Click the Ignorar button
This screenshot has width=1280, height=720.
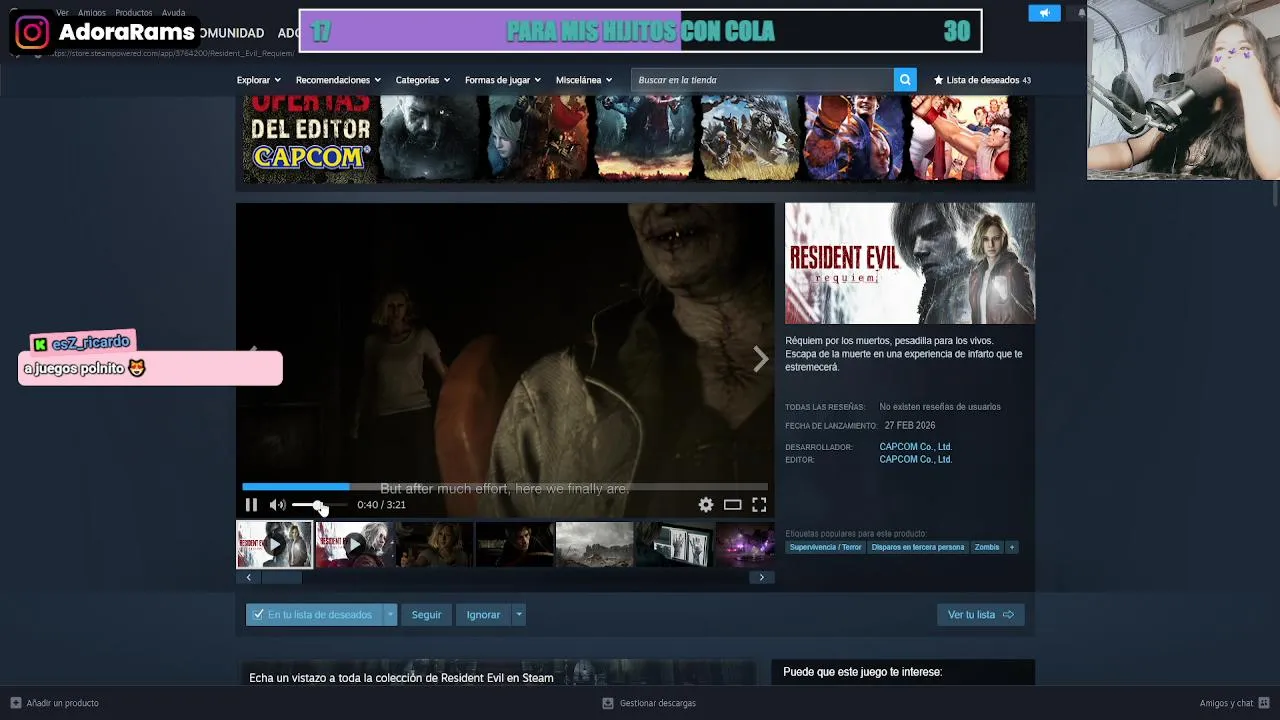[483, 615]
